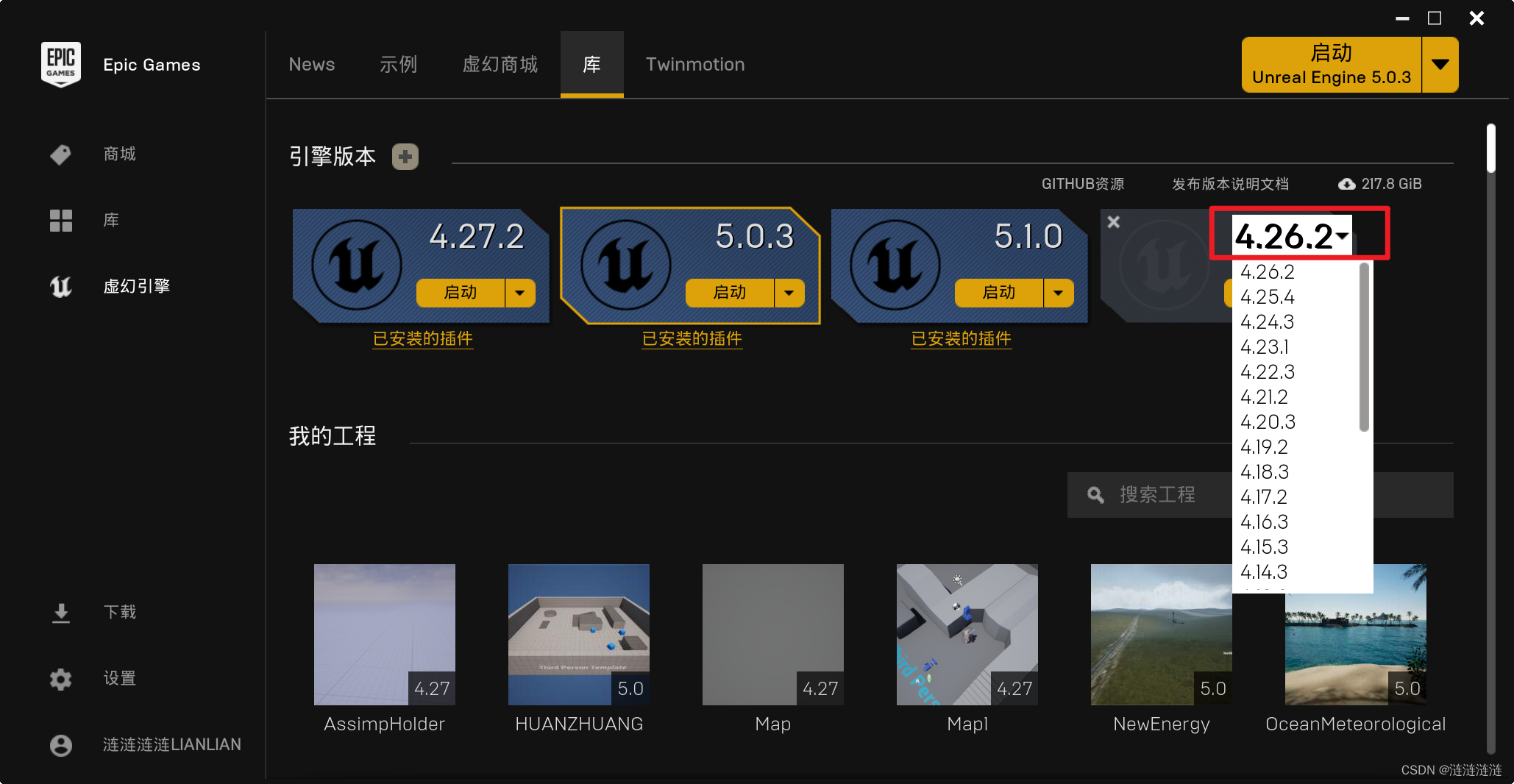
Task: Select version 4.14.3 in version list
Action: (1265, 572)
